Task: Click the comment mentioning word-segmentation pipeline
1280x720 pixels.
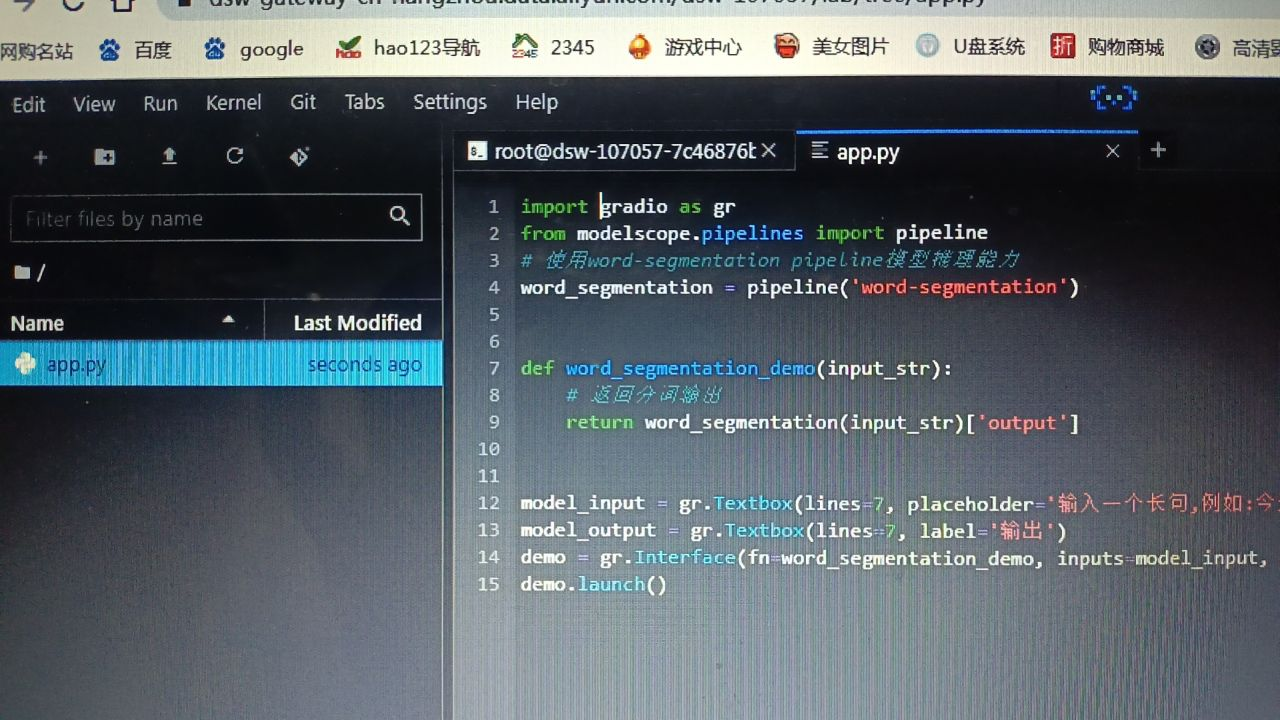Action: (770, 260)
